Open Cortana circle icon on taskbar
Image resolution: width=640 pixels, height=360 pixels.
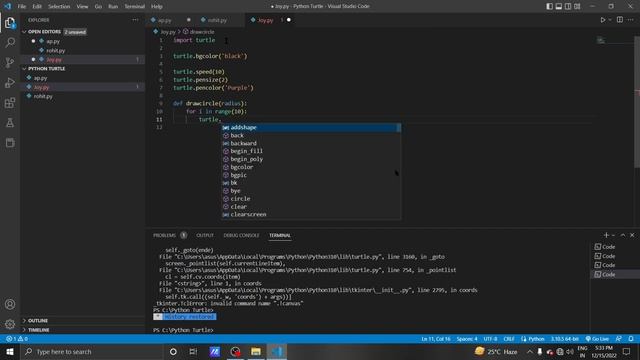173,351
